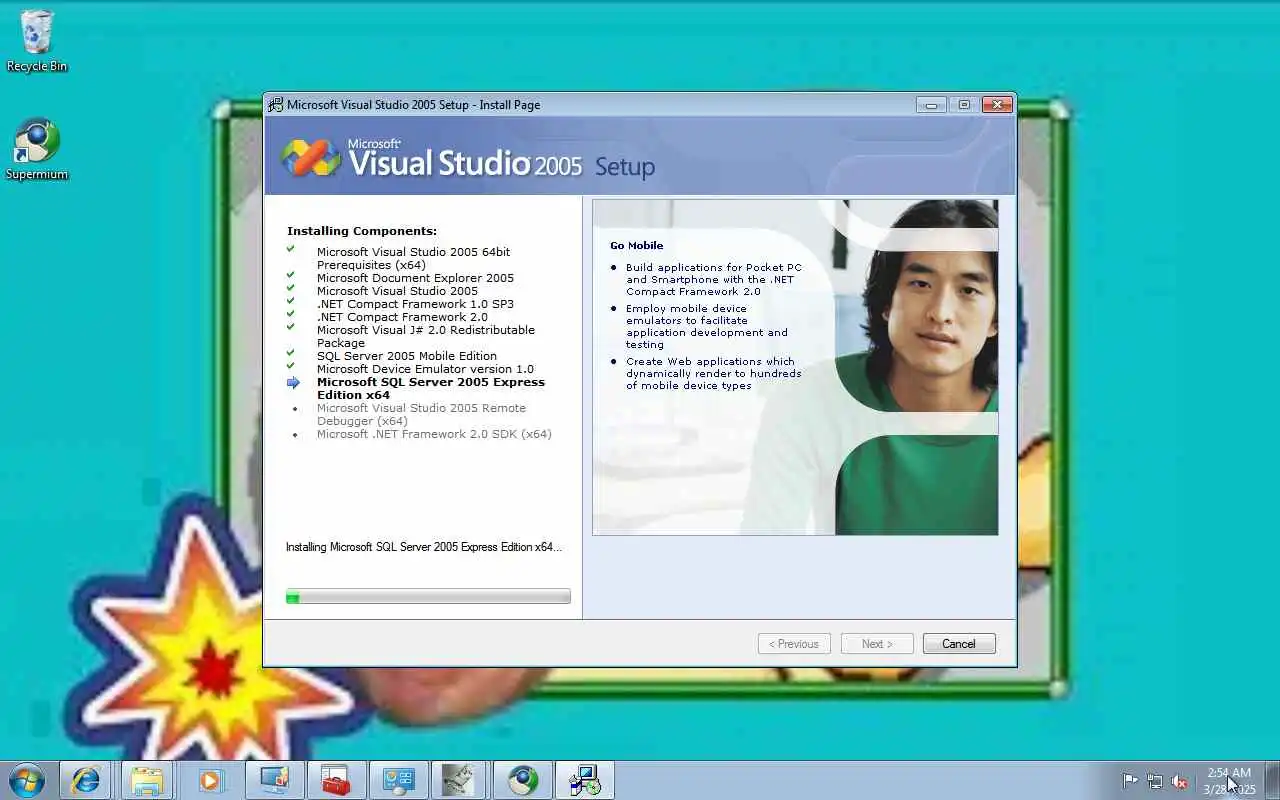Open Windows Media Player taskbar icon
Viewport: 1280px width, 800px height.
tap(210, 780)
